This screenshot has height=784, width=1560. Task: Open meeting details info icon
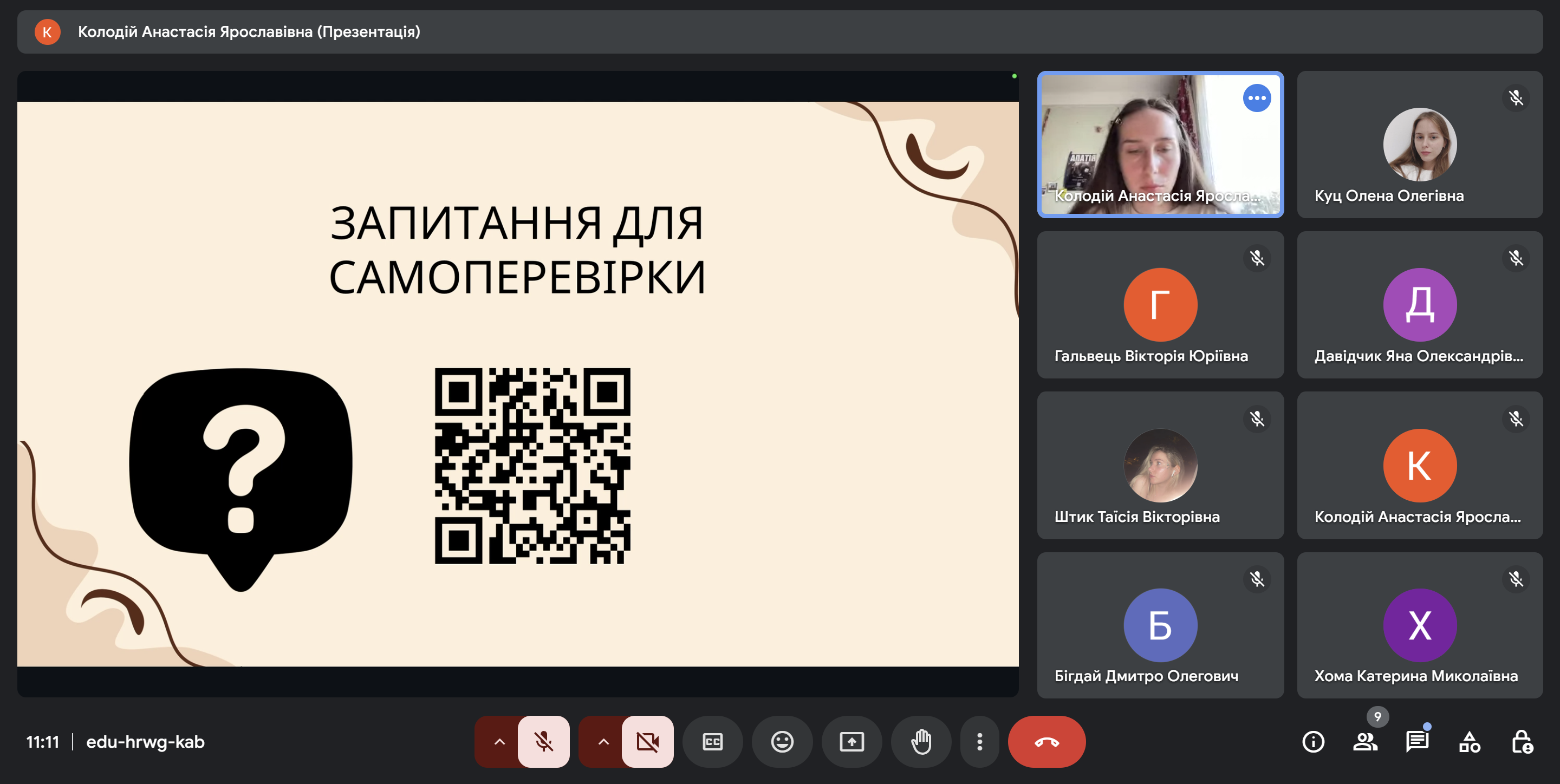pyautogui.click(x=1313, y=742)
